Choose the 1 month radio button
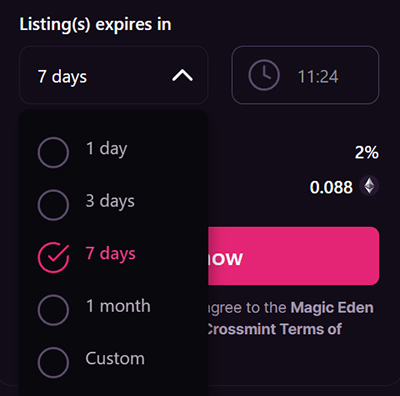The image size is (400, 396). [x=53, y=310]
